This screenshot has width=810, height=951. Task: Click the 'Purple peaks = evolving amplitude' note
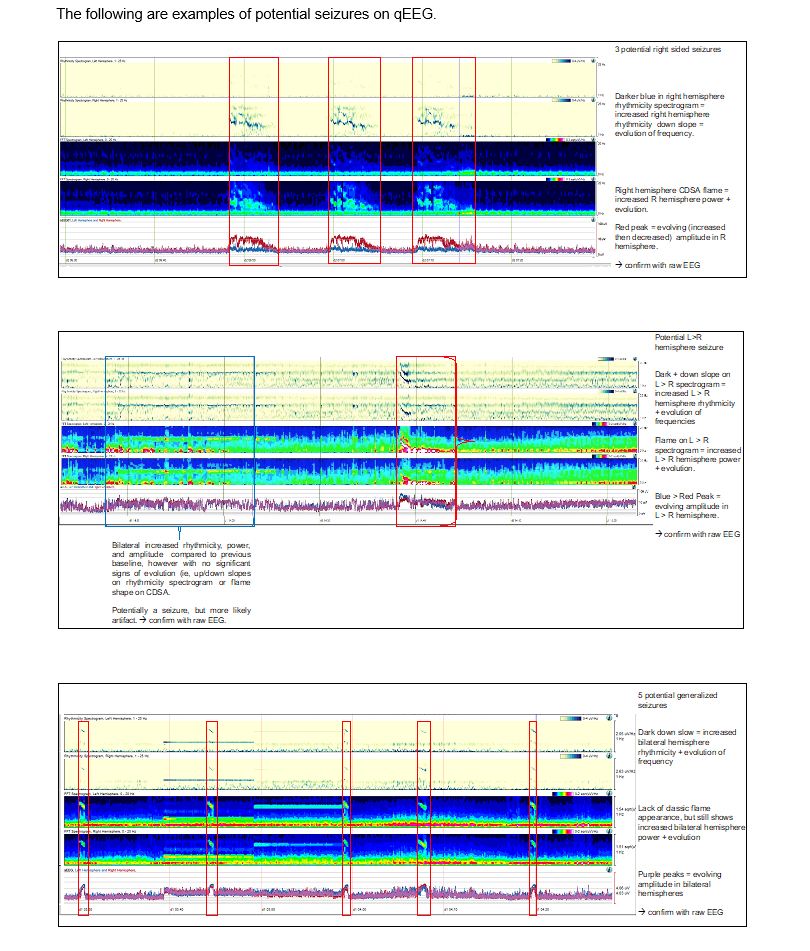[x=680, y=884]
